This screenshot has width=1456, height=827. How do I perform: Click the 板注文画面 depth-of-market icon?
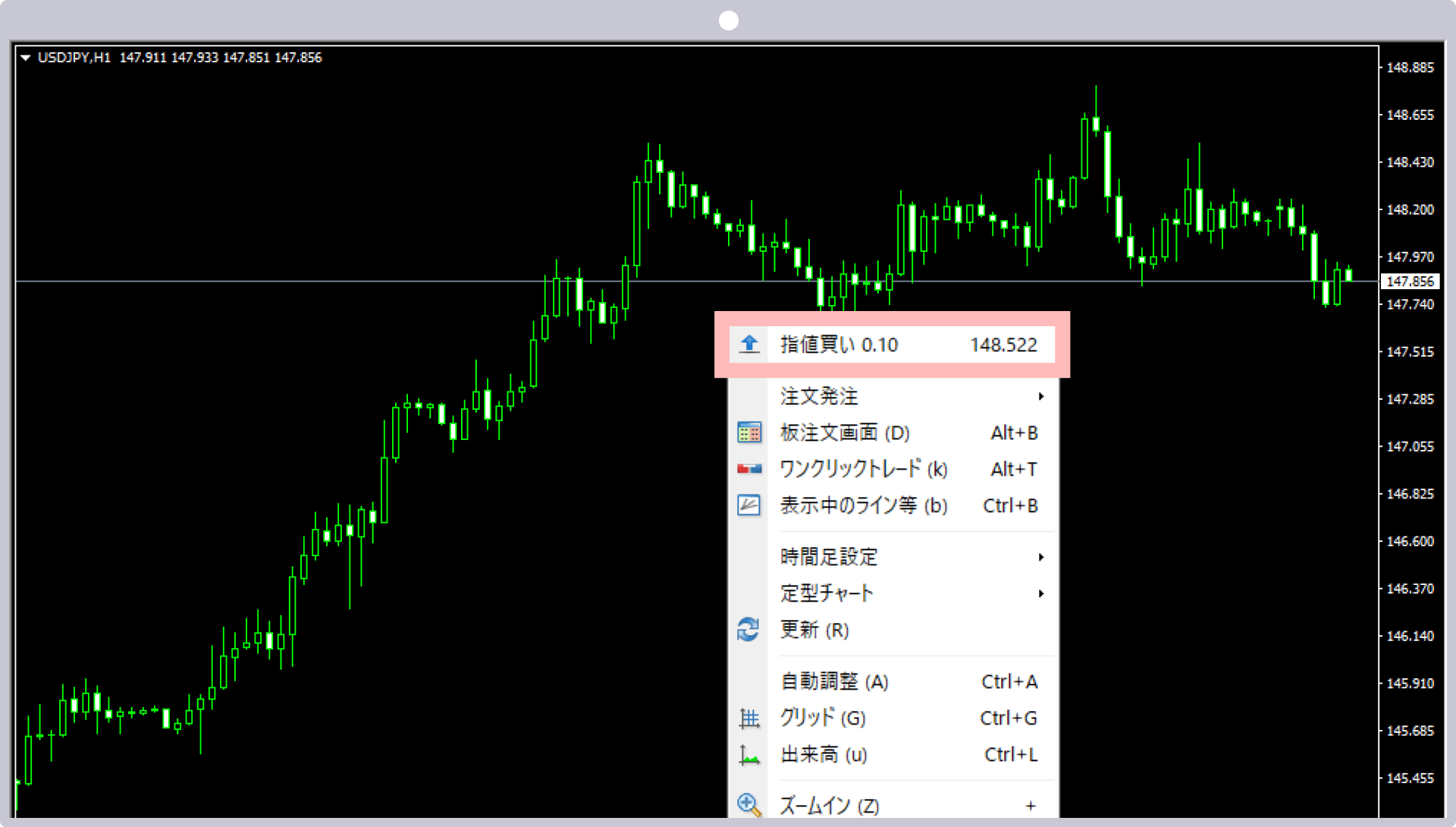(x=749, y=432)
